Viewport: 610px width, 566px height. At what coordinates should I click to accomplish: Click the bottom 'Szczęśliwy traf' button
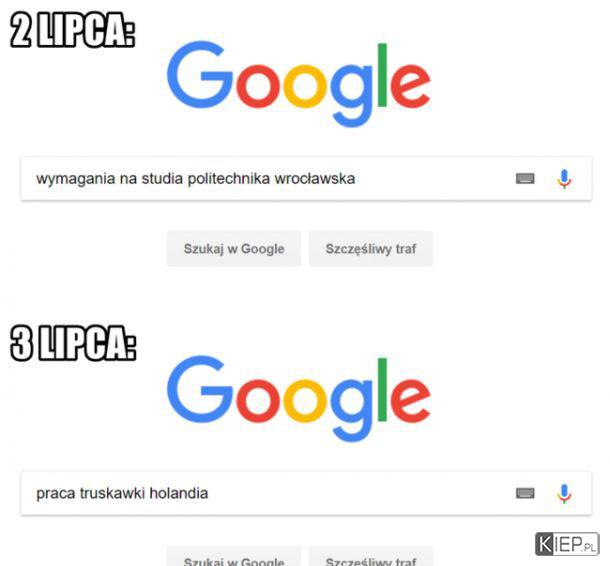pyautogui.click(x=371, y=556)
